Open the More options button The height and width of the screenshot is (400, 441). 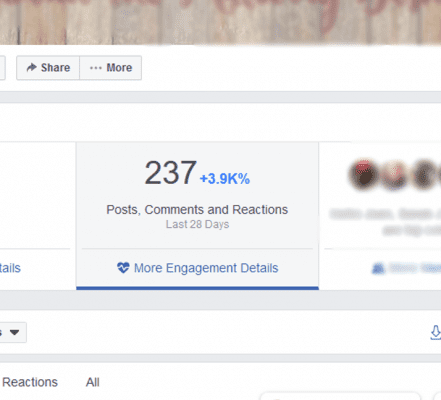tap(111, 68)
